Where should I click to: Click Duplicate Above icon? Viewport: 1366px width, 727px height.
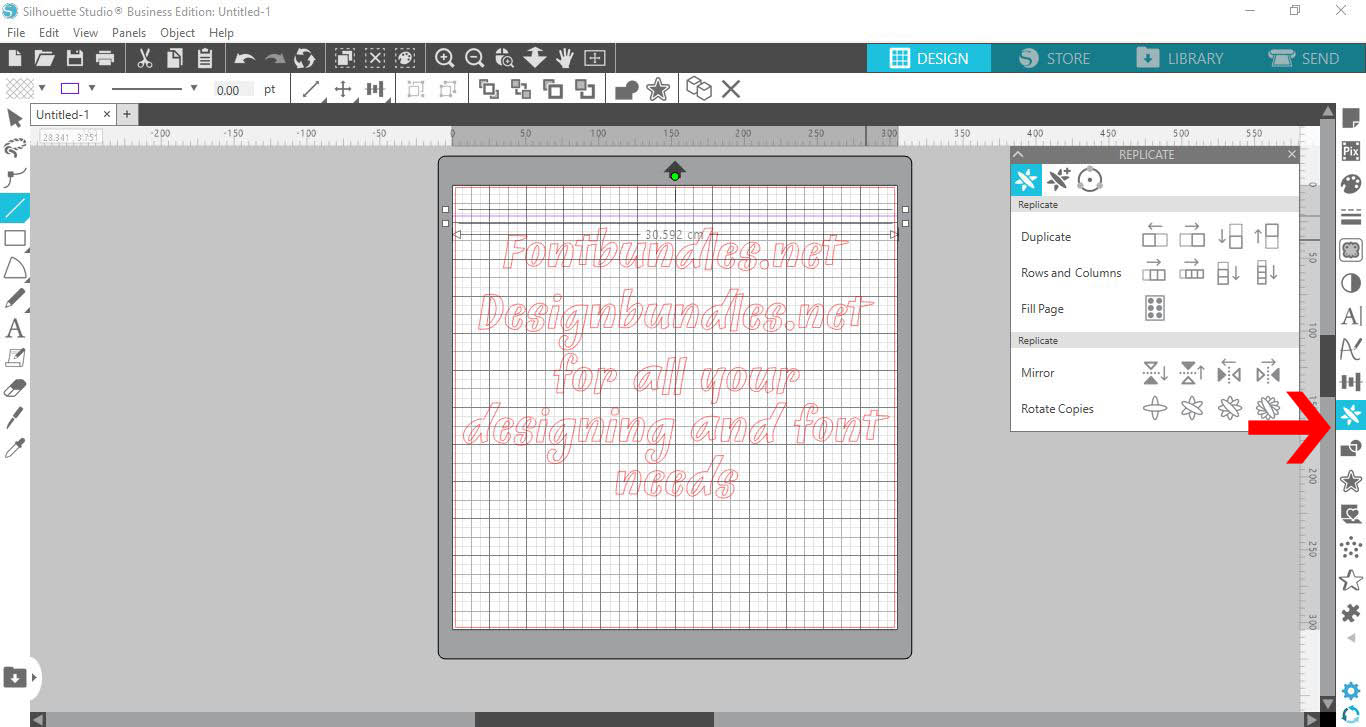1267,236
